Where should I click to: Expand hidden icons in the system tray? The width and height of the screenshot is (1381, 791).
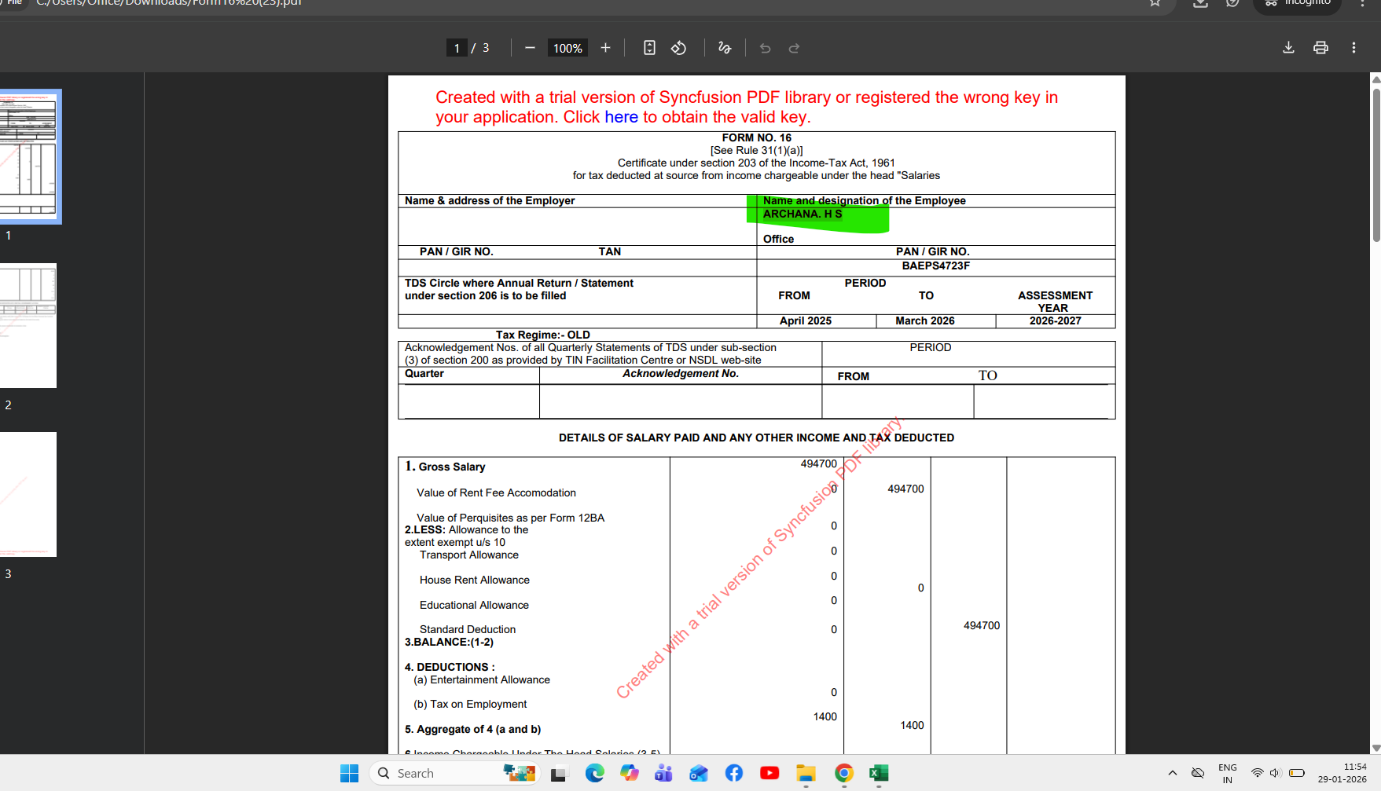click(1173, 772)
